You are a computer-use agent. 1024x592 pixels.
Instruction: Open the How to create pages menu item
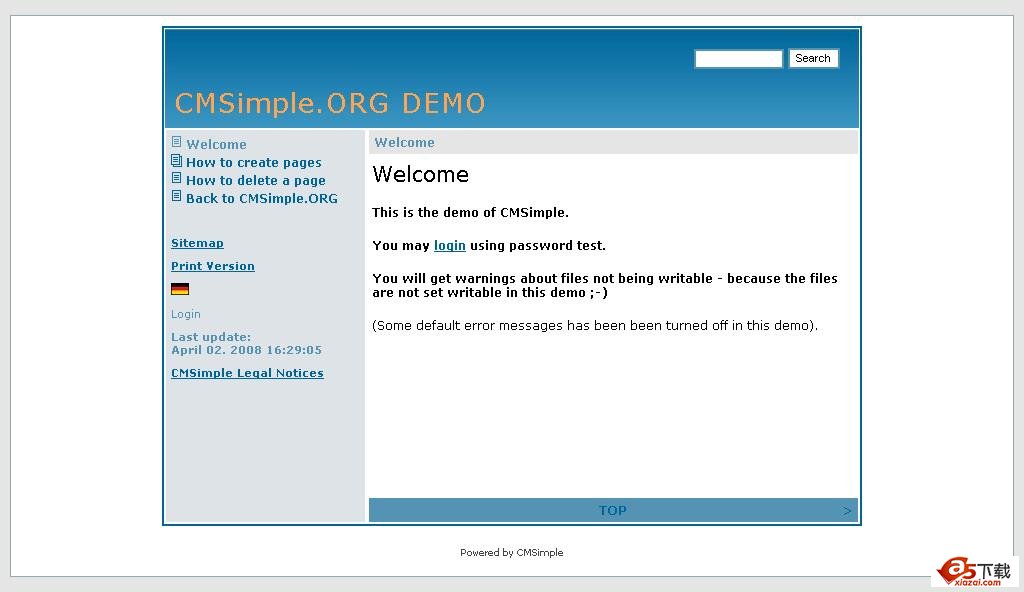[253, 162]
